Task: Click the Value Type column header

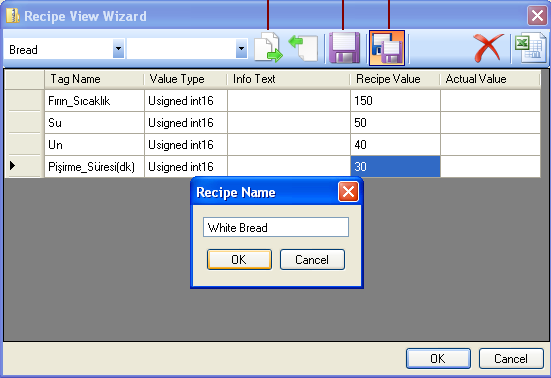Action: (x=186, y=79)
